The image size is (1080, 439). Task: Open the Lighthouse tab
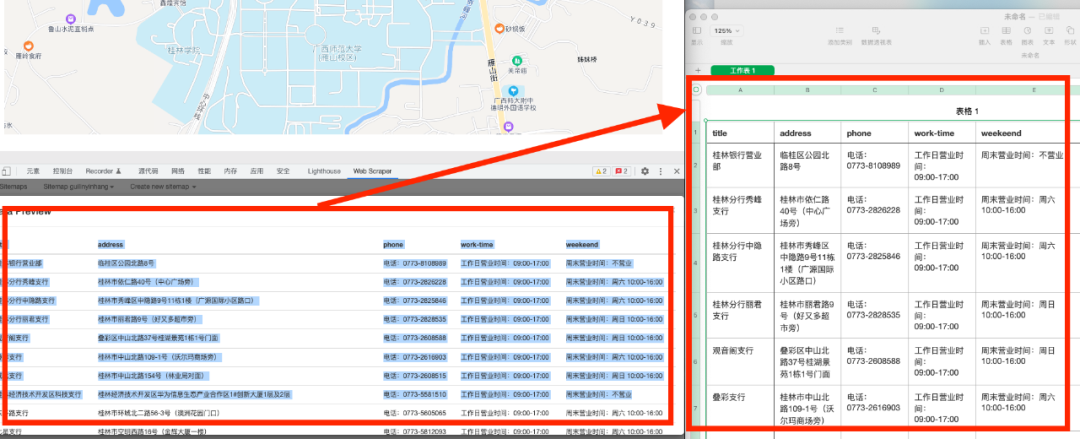point(324,171)
